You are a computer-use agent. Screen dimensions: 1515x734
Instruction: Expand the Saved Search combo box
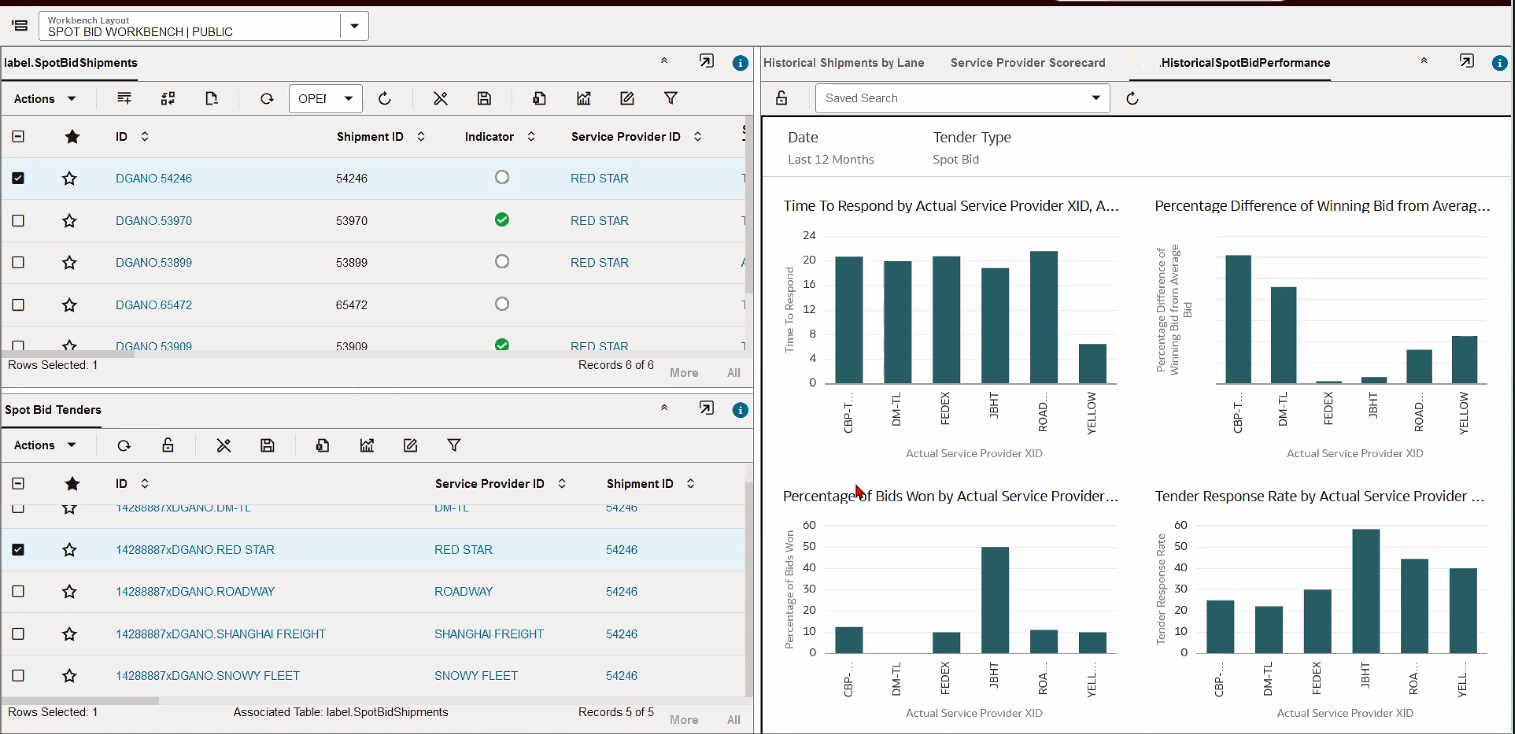1097,98
